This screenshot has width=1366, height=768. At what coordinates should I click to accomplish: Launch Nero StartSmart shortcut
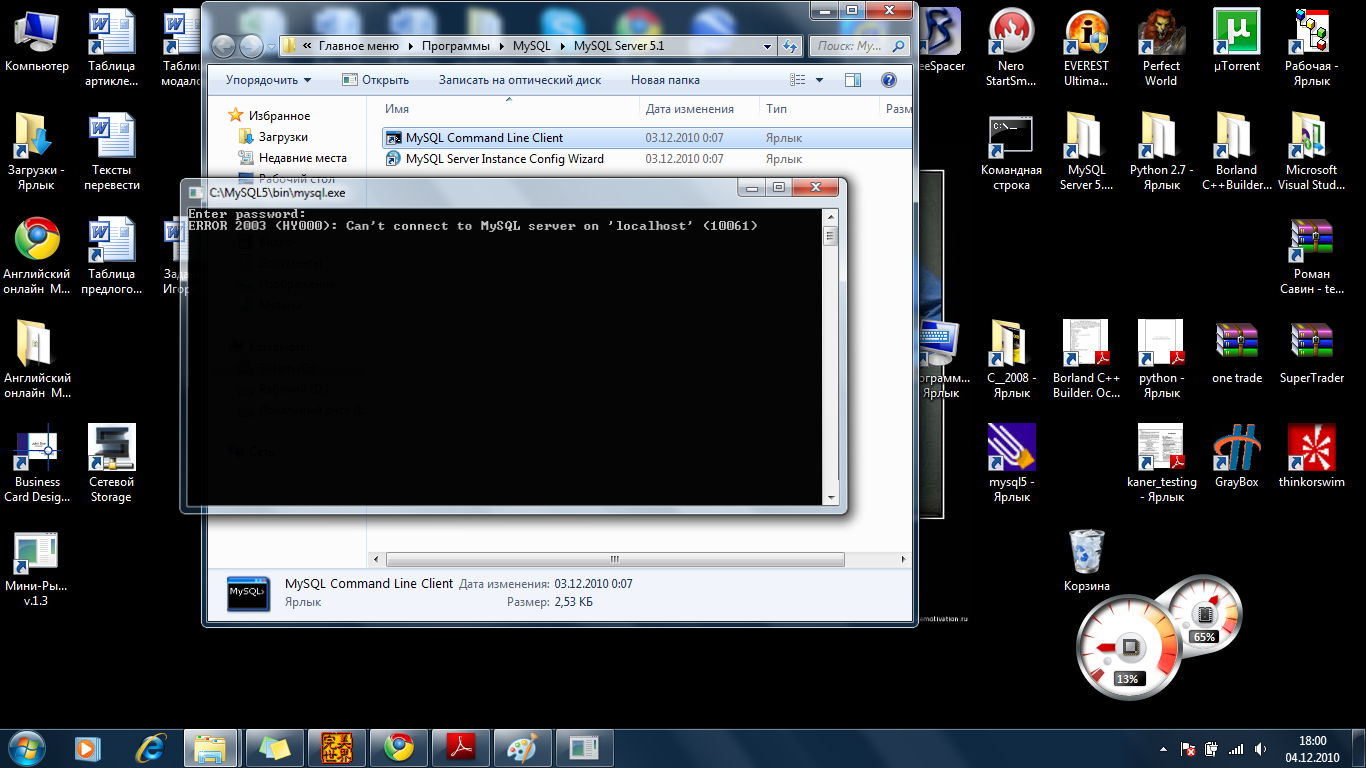(1011, 48)
